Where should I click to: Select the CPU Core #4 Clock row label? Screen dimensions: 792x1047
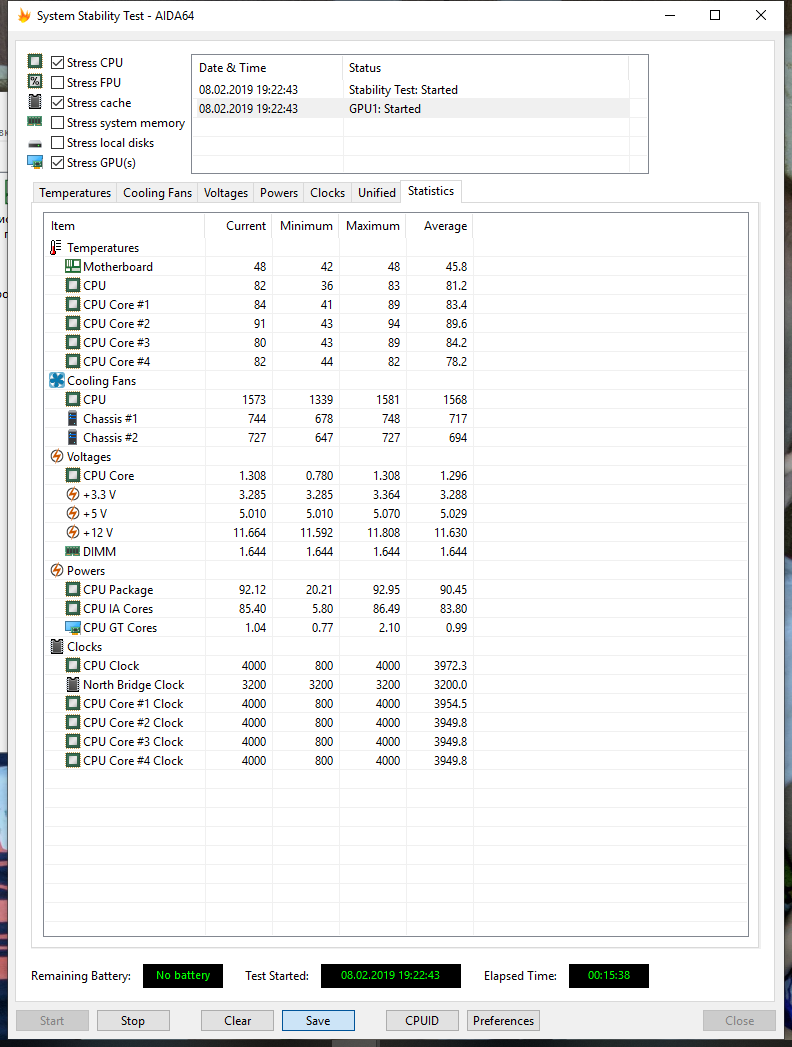point(133,761)
